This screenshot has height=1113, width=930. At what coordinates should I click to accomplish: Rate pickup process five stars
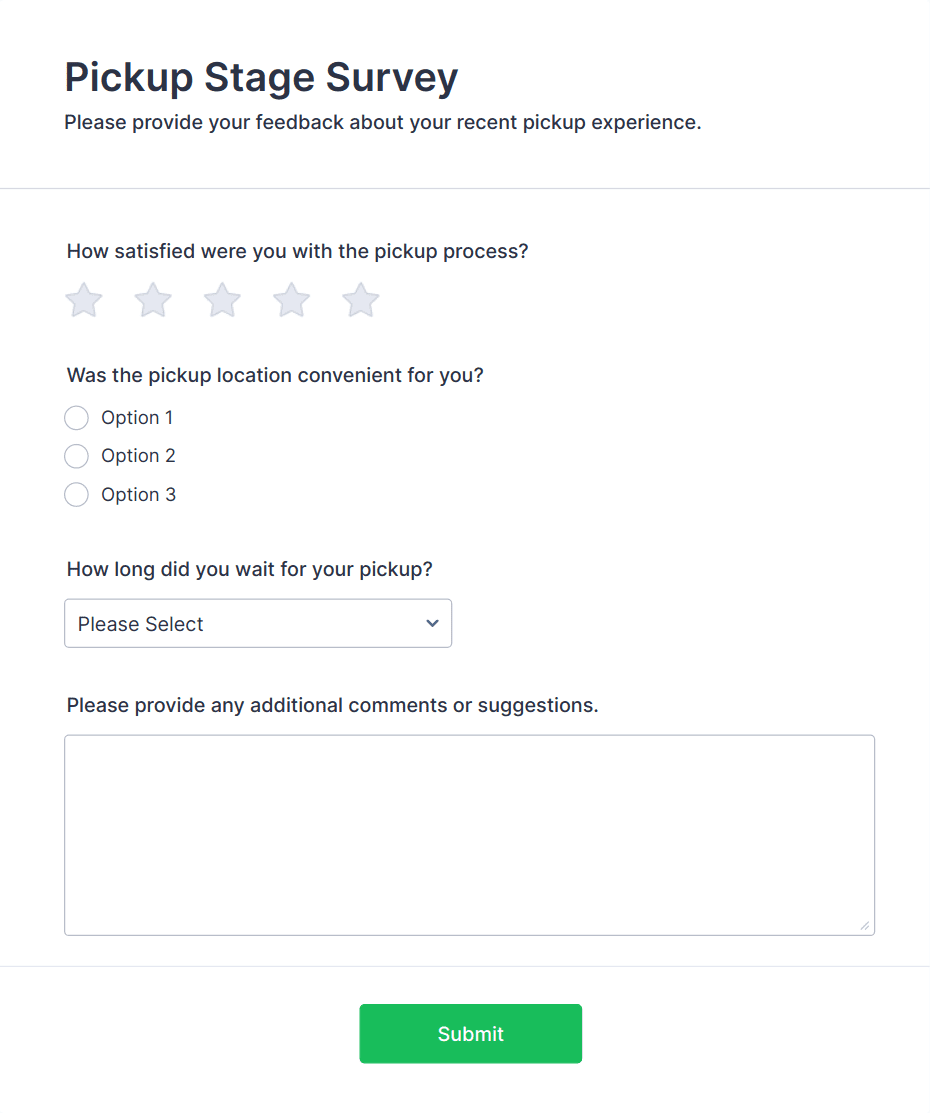pyautogui.click(x=361, y=300)
